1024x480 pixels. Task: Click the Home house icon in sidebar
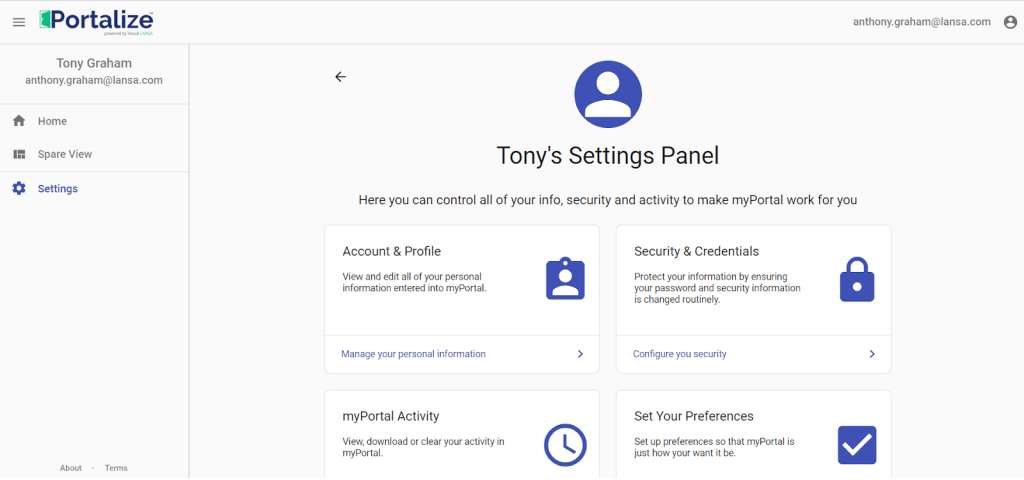click(x=19, y=121)
